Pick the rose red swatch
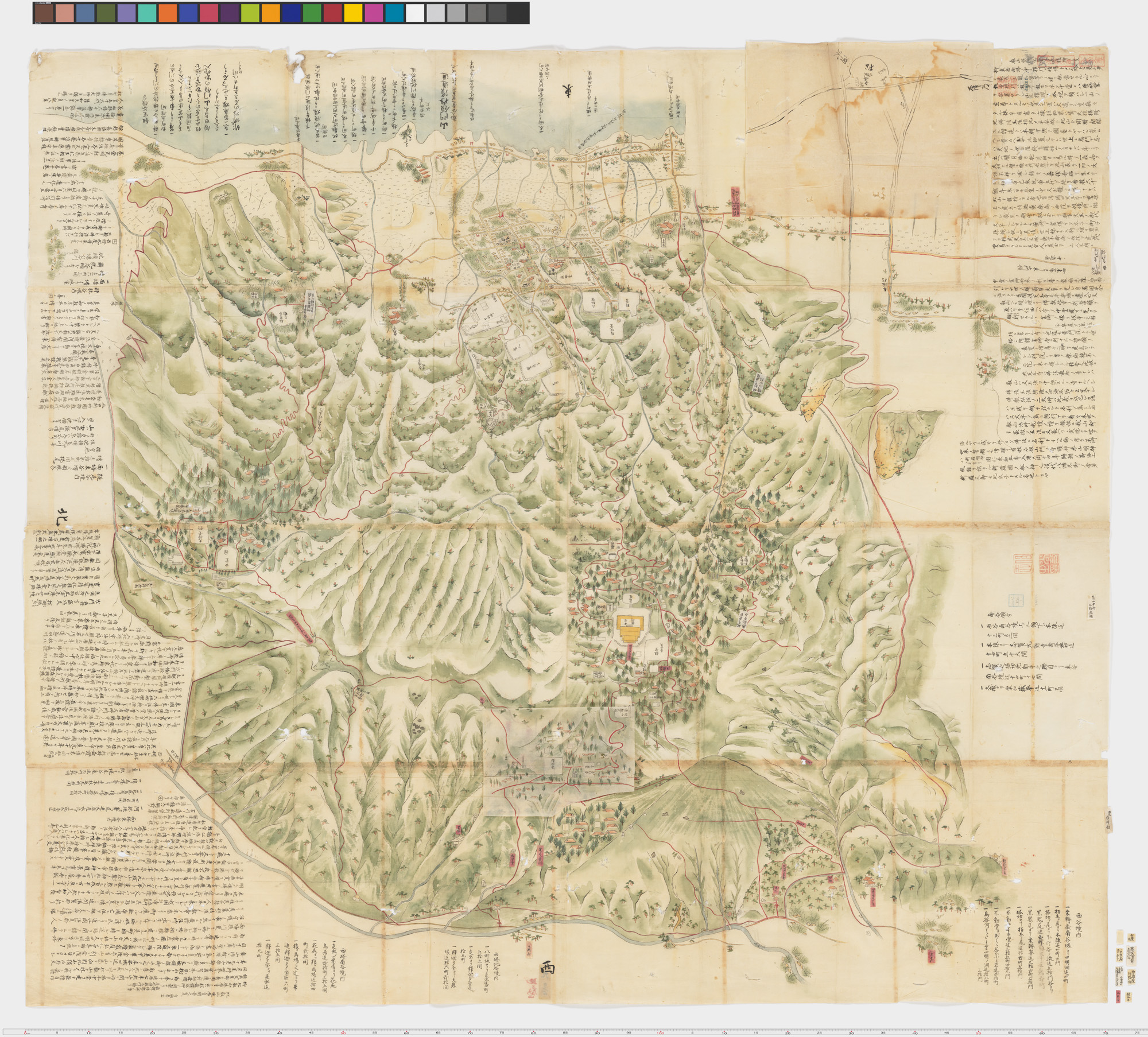1148x1037 pixels. [208, 13]
